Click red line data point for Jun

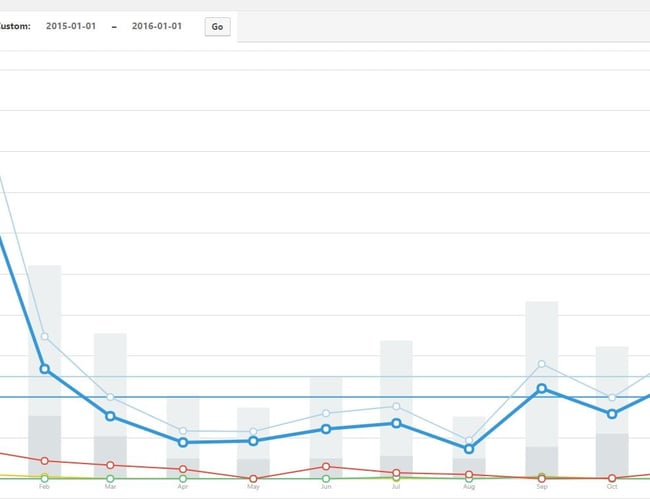pos(326,466)
